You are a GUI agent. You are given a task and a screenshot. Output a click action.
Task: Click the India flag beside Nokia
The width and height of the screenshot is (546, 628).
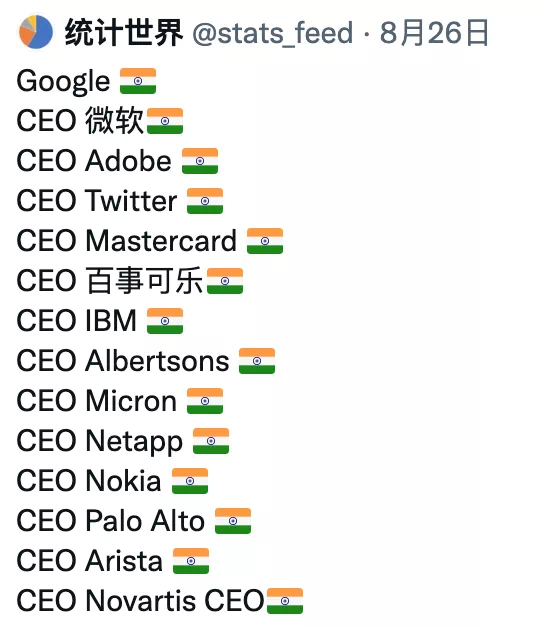(190, 481)
